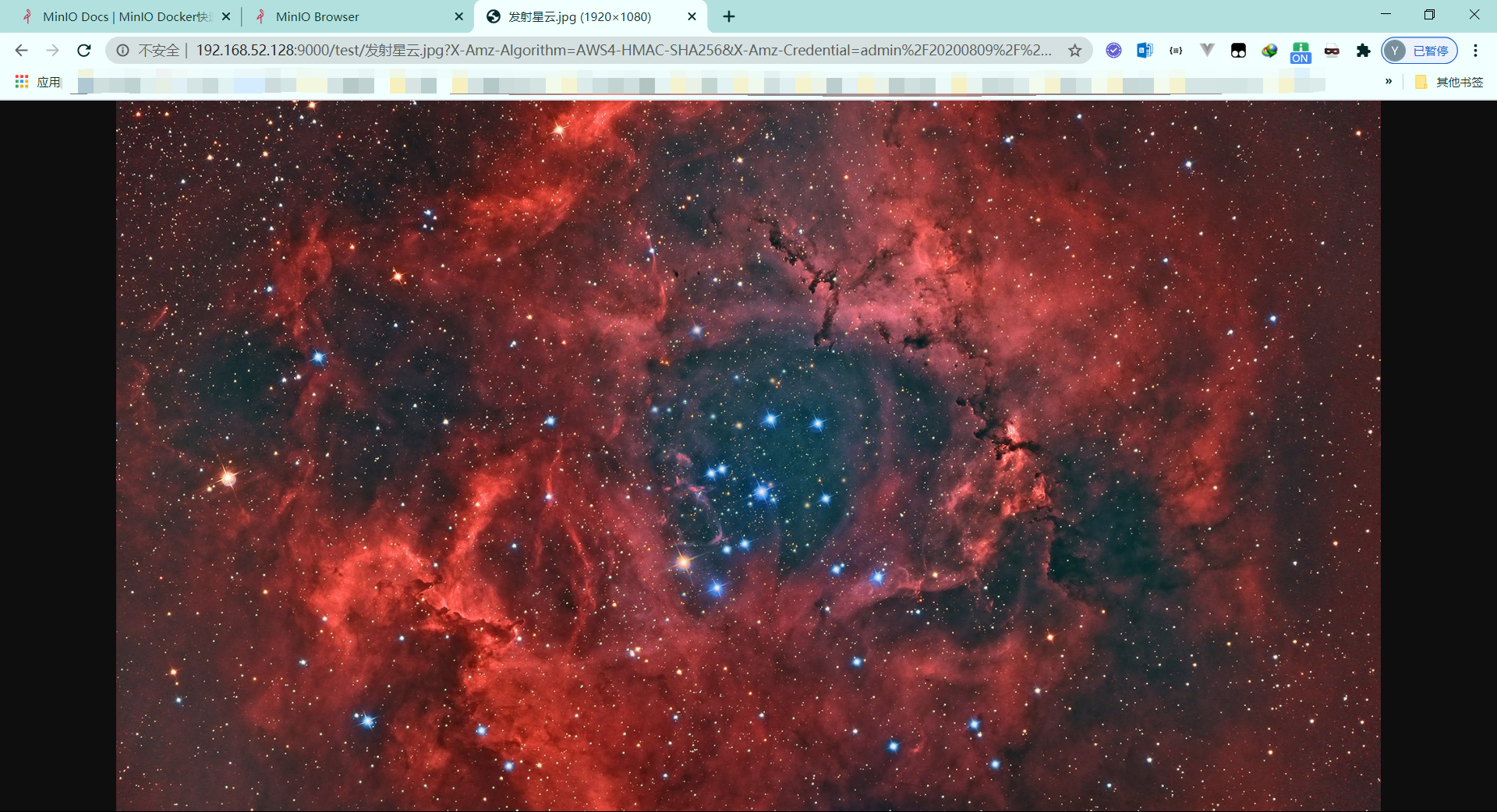Bookmark this page with the star icon
The image size is (1497, 812).
pyautogui.click(x=1074, y=51)
